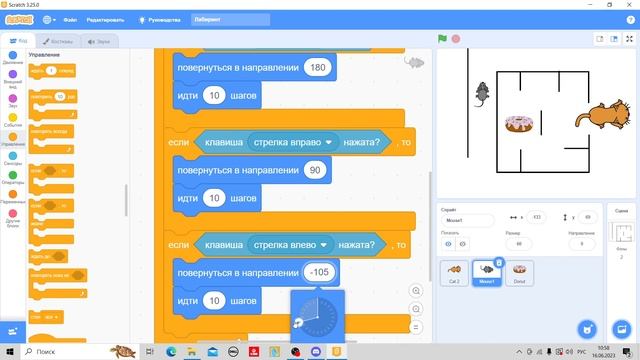Click the direction value 180 field

pos(318,67)
